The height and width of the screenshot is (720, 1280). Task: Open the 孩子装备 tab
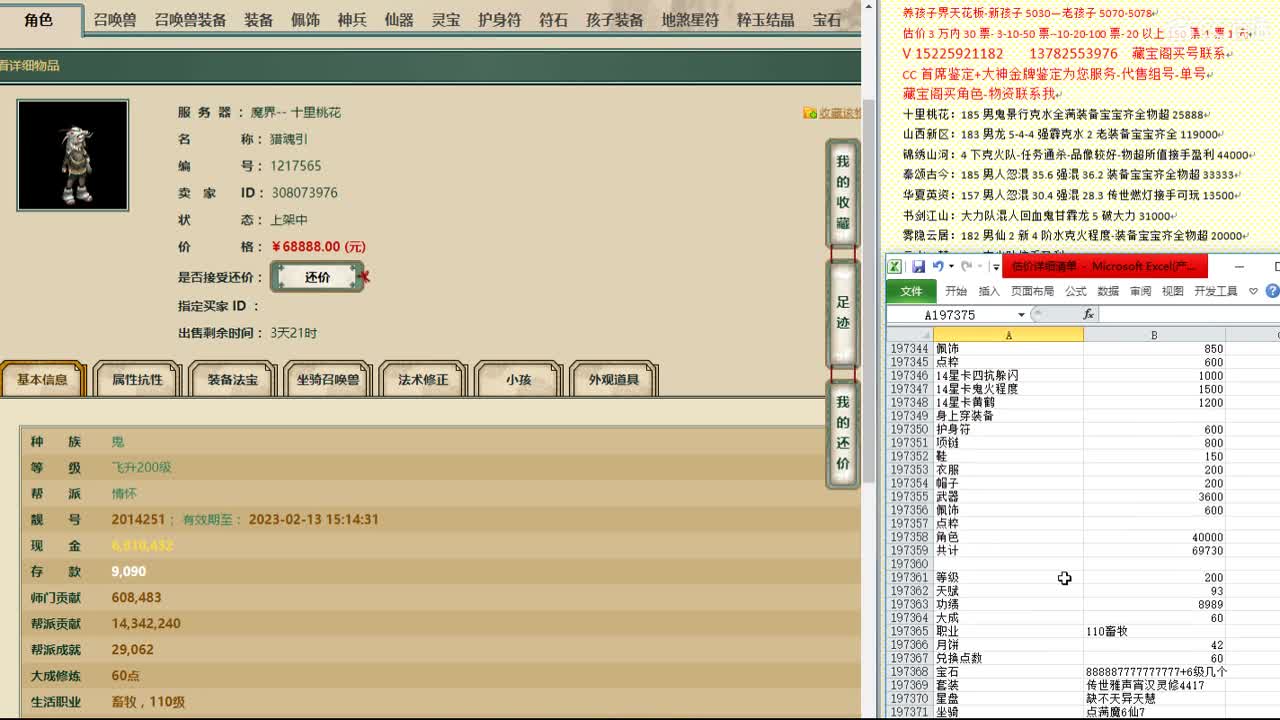614,20
